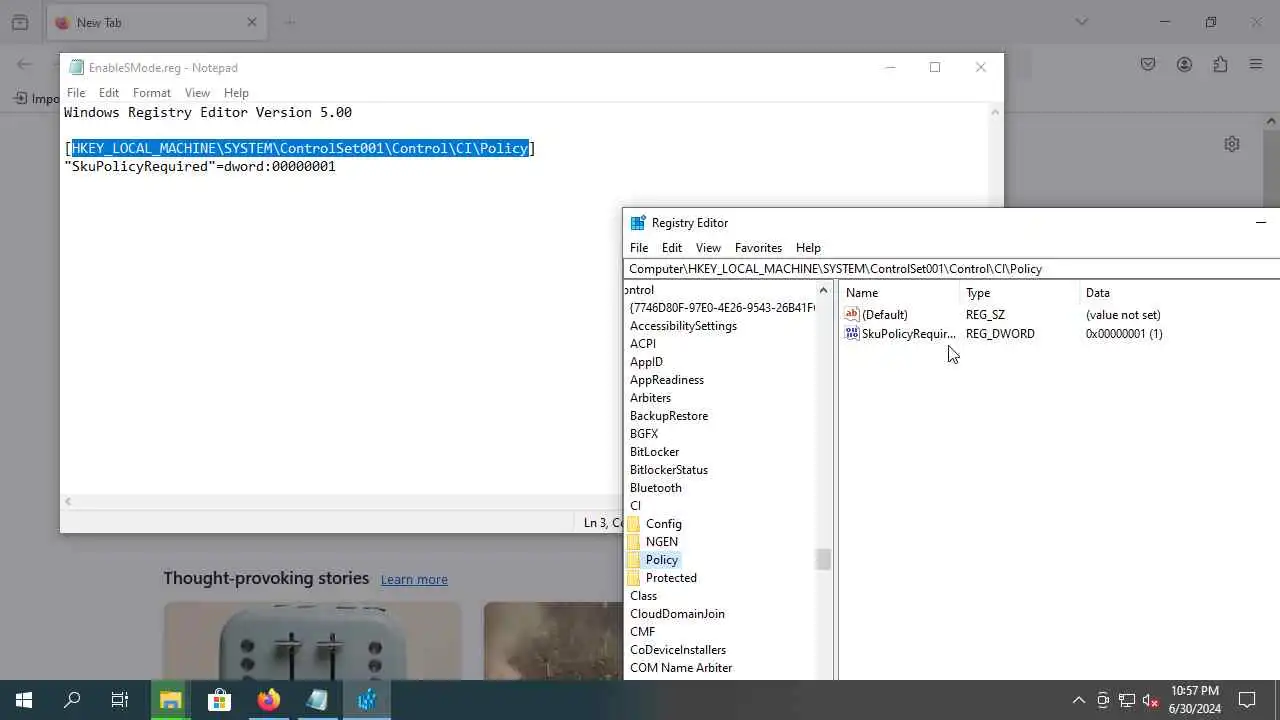Click the Data column header

1180,293
